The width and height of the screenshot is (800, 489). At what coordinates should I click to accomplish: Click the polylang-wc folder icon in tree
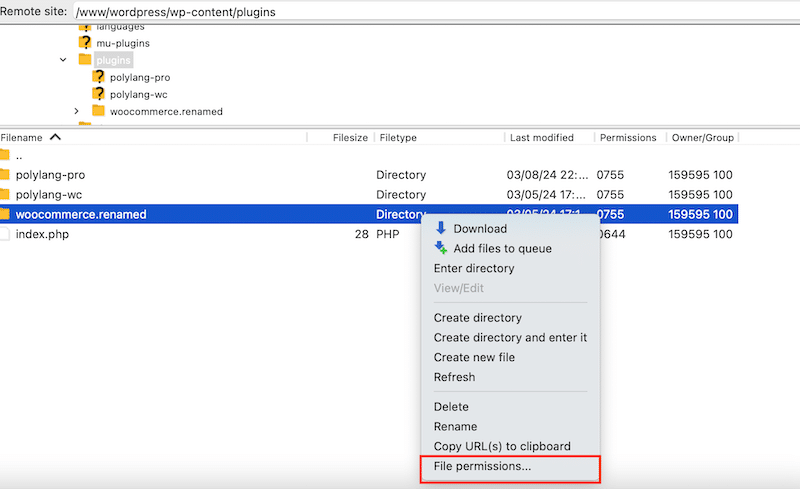point(98,94)
